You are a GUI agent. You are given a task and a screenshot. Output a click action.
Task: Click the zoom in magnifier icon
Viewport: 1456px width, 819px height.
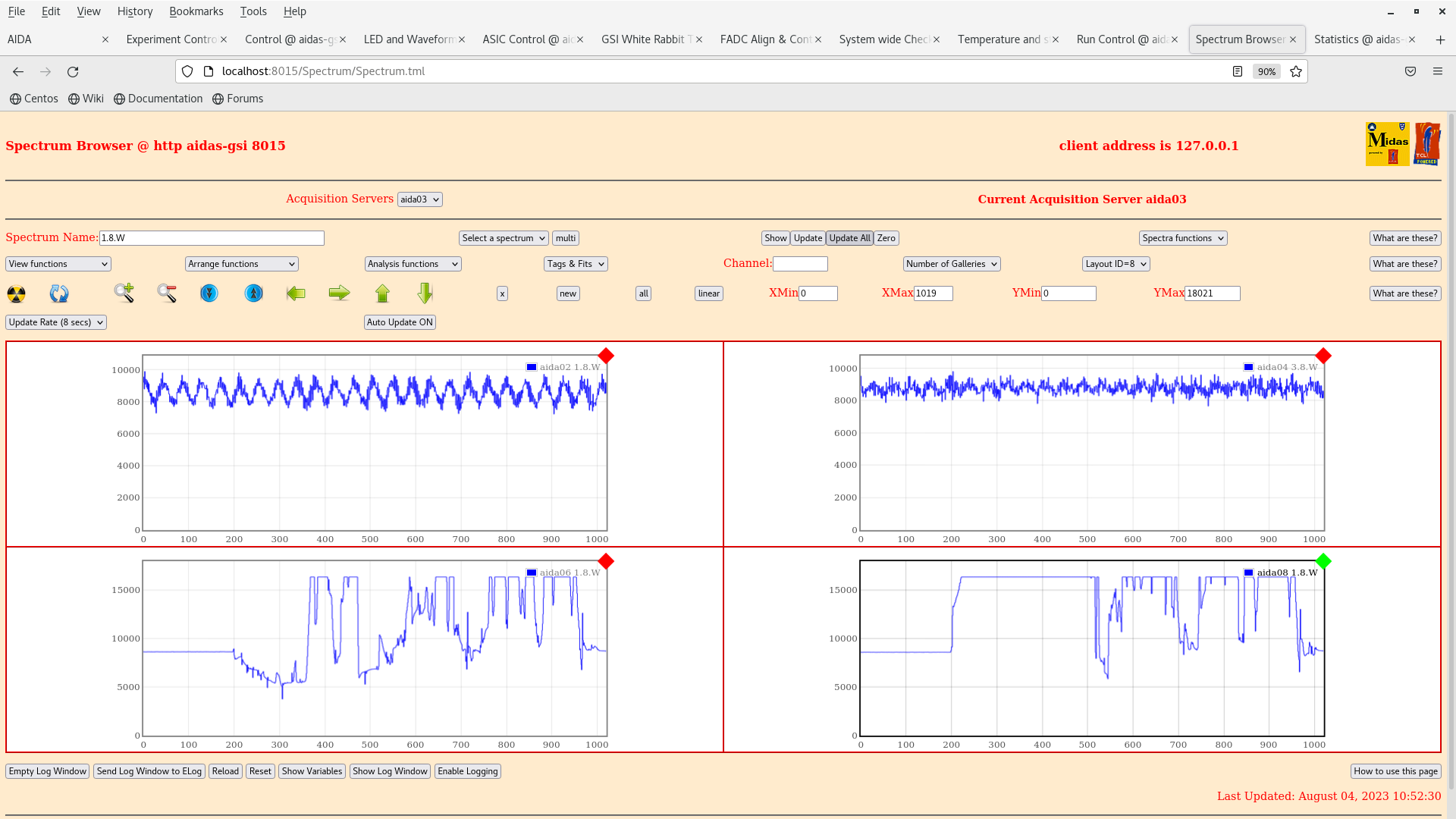click(124, 293)
